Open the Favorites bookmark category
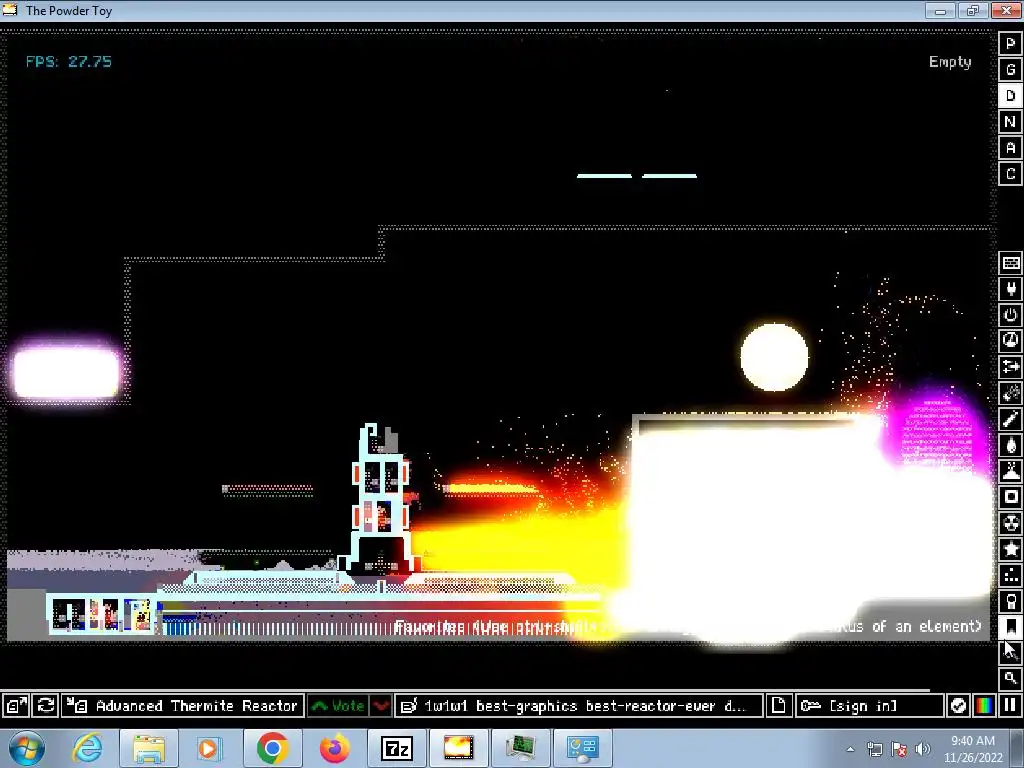The width and height of the screenshot is (1024, 768). (x=1011, y=628)
